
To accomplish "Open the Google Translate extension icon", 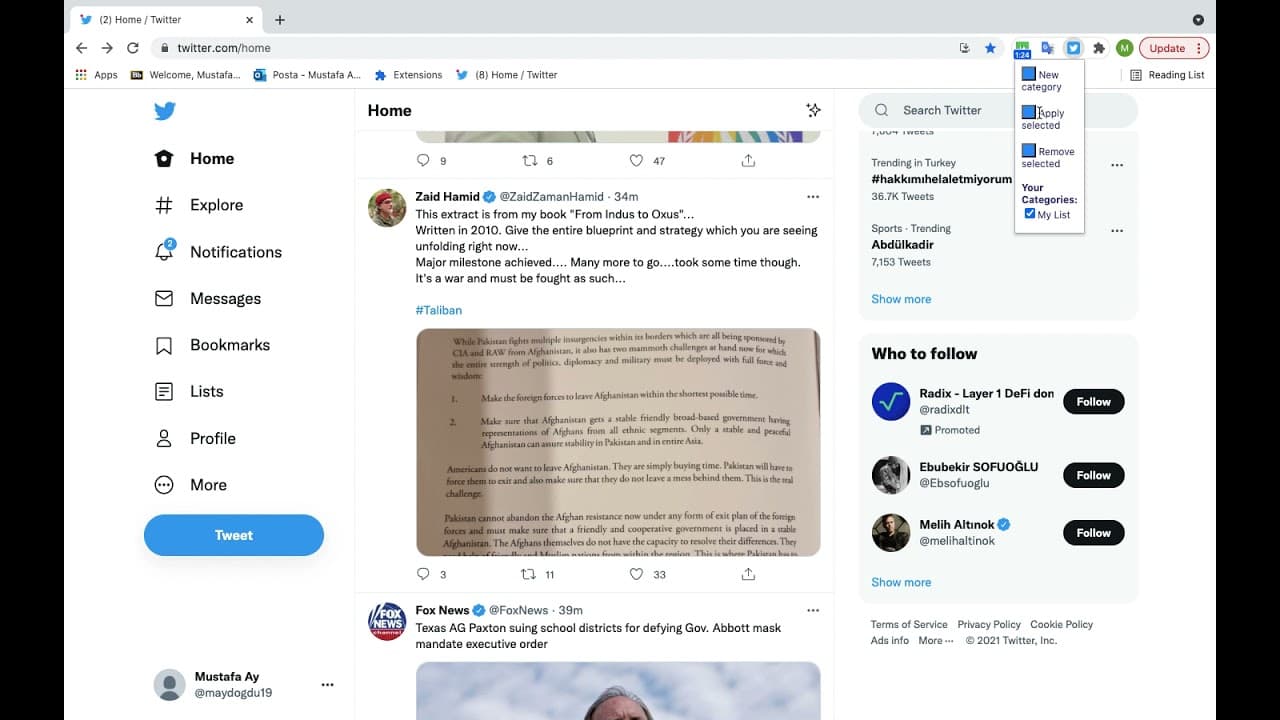I will coord(1047,48).
